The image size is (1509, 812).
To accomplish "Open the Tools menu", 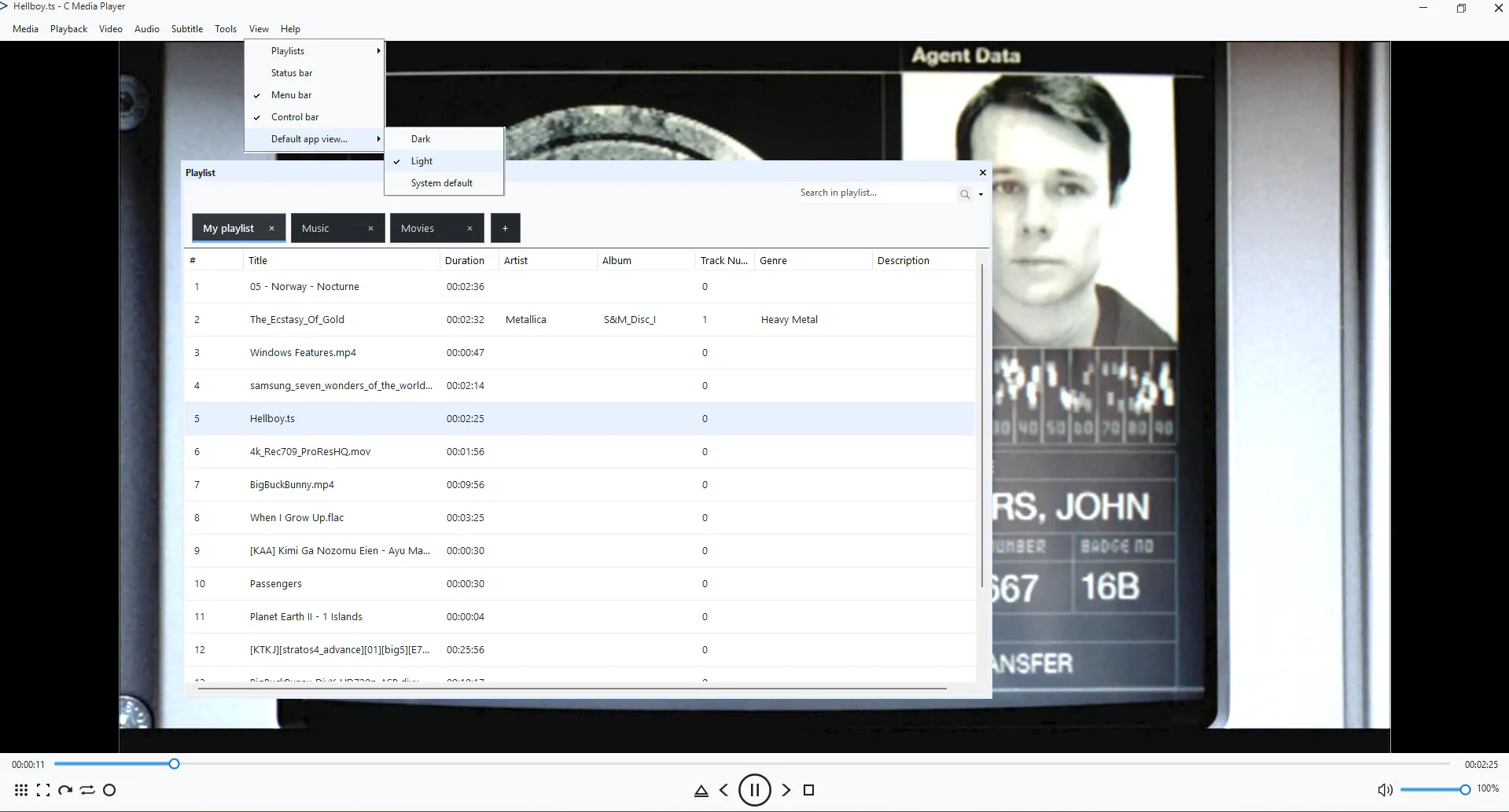I will tap(226, 29).
